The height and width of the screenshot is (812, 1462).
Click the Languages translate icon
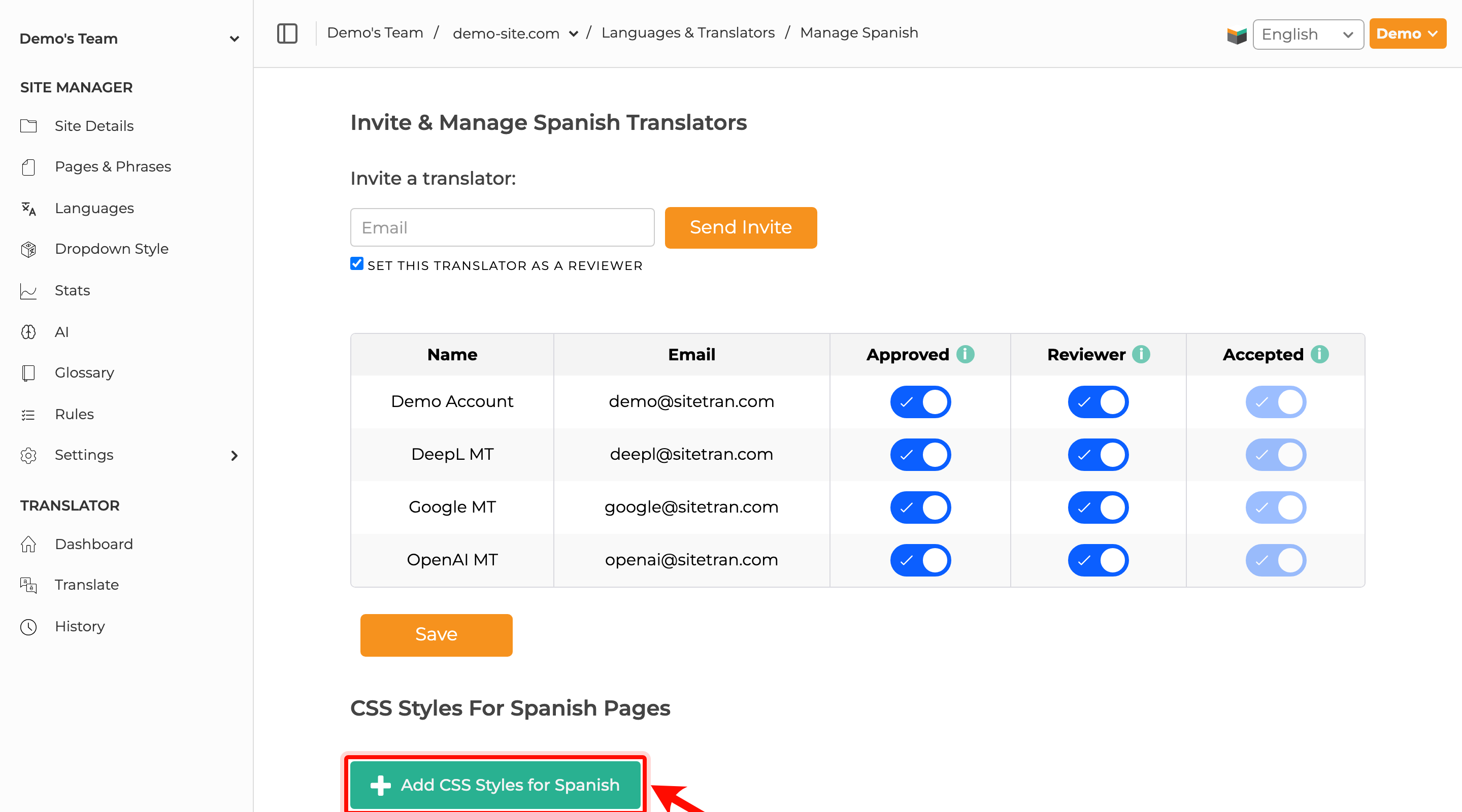click(x=28, y=208)
